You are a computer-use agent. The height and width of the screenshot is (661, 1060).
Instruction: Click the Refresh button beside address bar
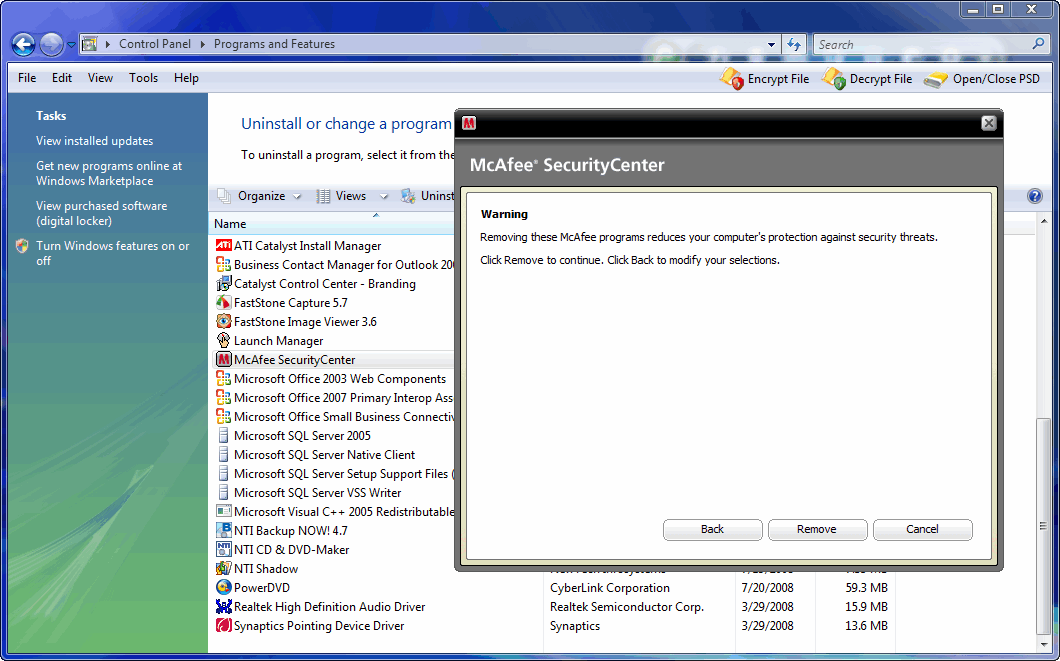[794, 45]
